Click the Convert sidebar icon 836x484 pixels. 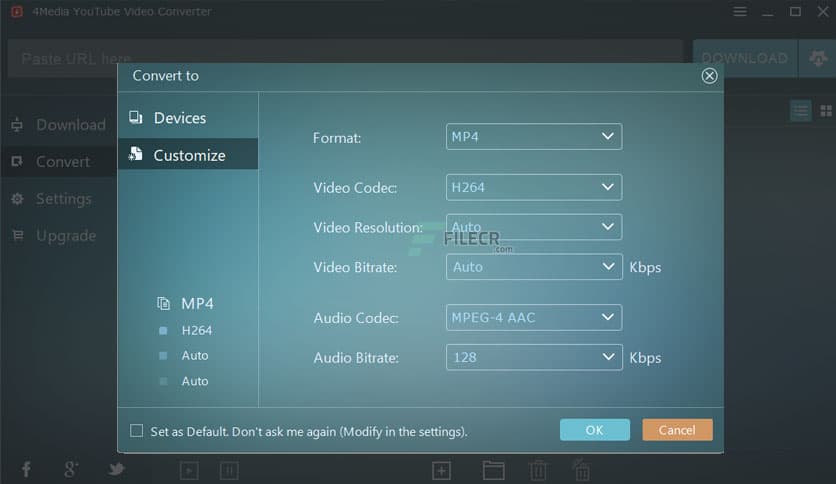pyautogui.click(x=17, y=161)
